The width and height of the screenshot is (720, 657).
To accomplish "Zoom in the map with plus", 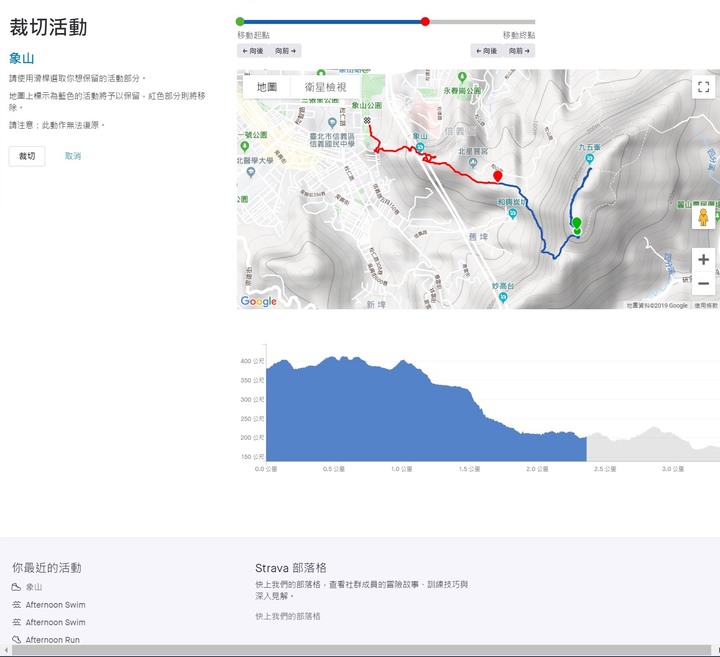I will 703,259.
